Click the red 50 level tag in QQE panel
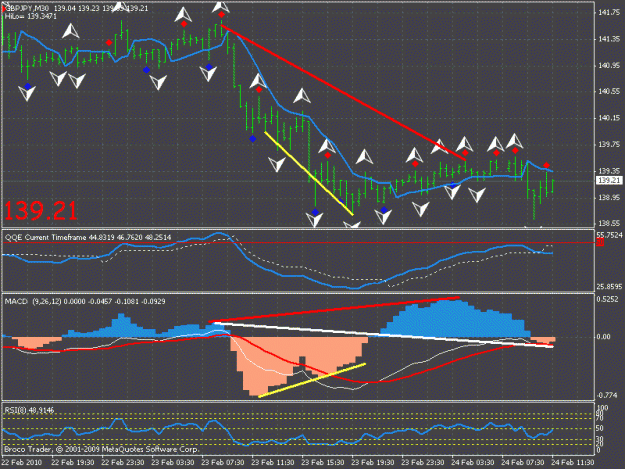 click(600, 242)
